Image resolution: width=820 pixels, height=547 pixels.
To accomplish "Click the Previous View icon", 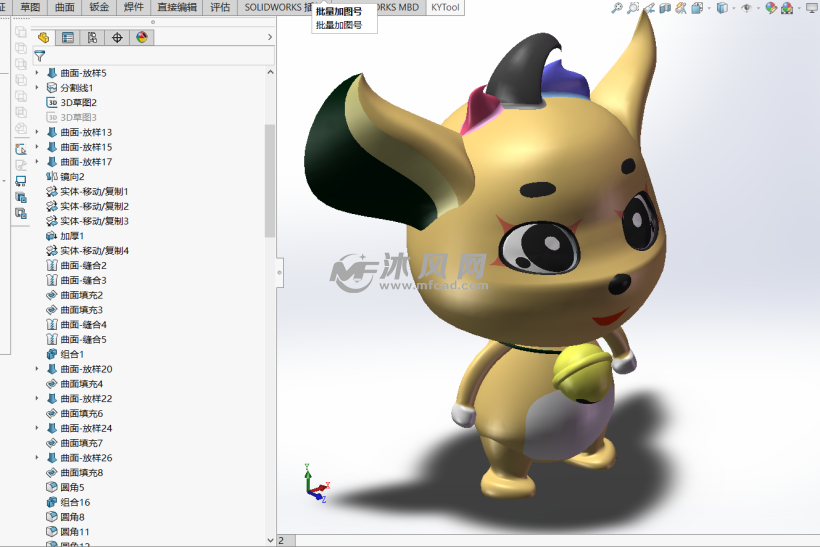I will pos(649,7).
